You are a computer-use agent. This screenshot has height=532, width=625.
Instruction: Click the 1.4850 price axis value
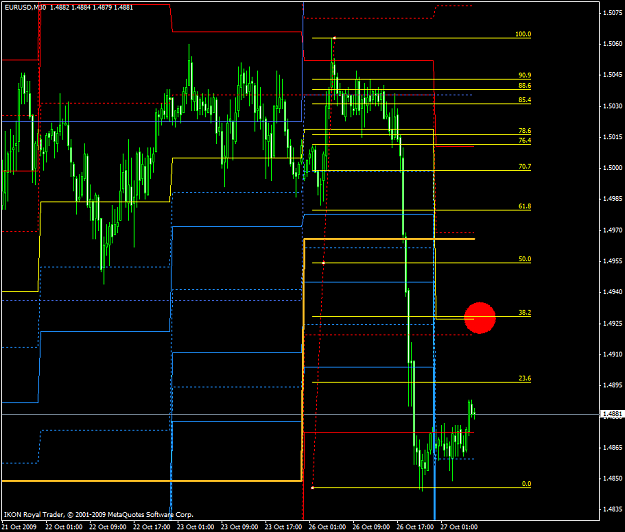[x=612, y=478]
